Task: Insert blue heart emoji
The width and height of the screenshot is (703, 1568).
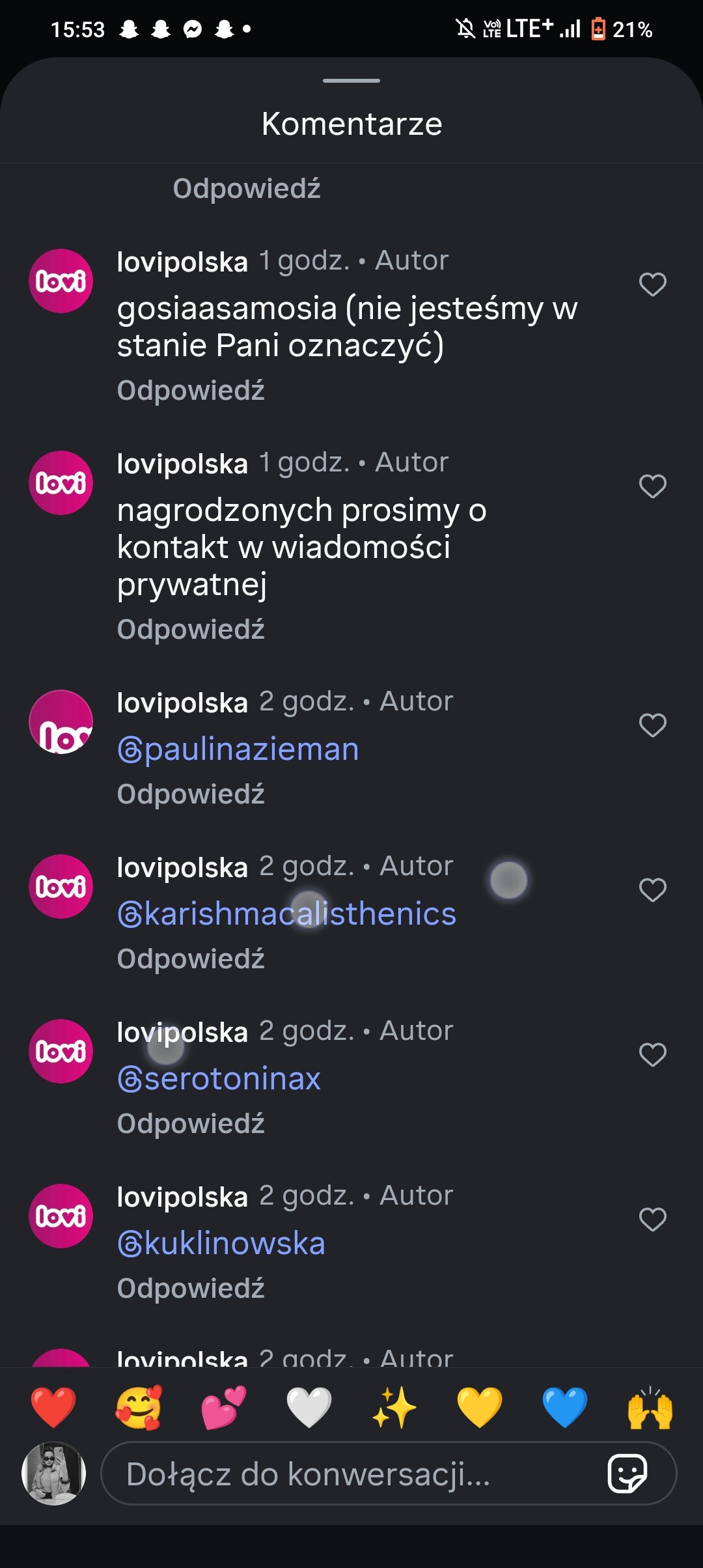Action: pyautogui.click(x=565, y=1407)
